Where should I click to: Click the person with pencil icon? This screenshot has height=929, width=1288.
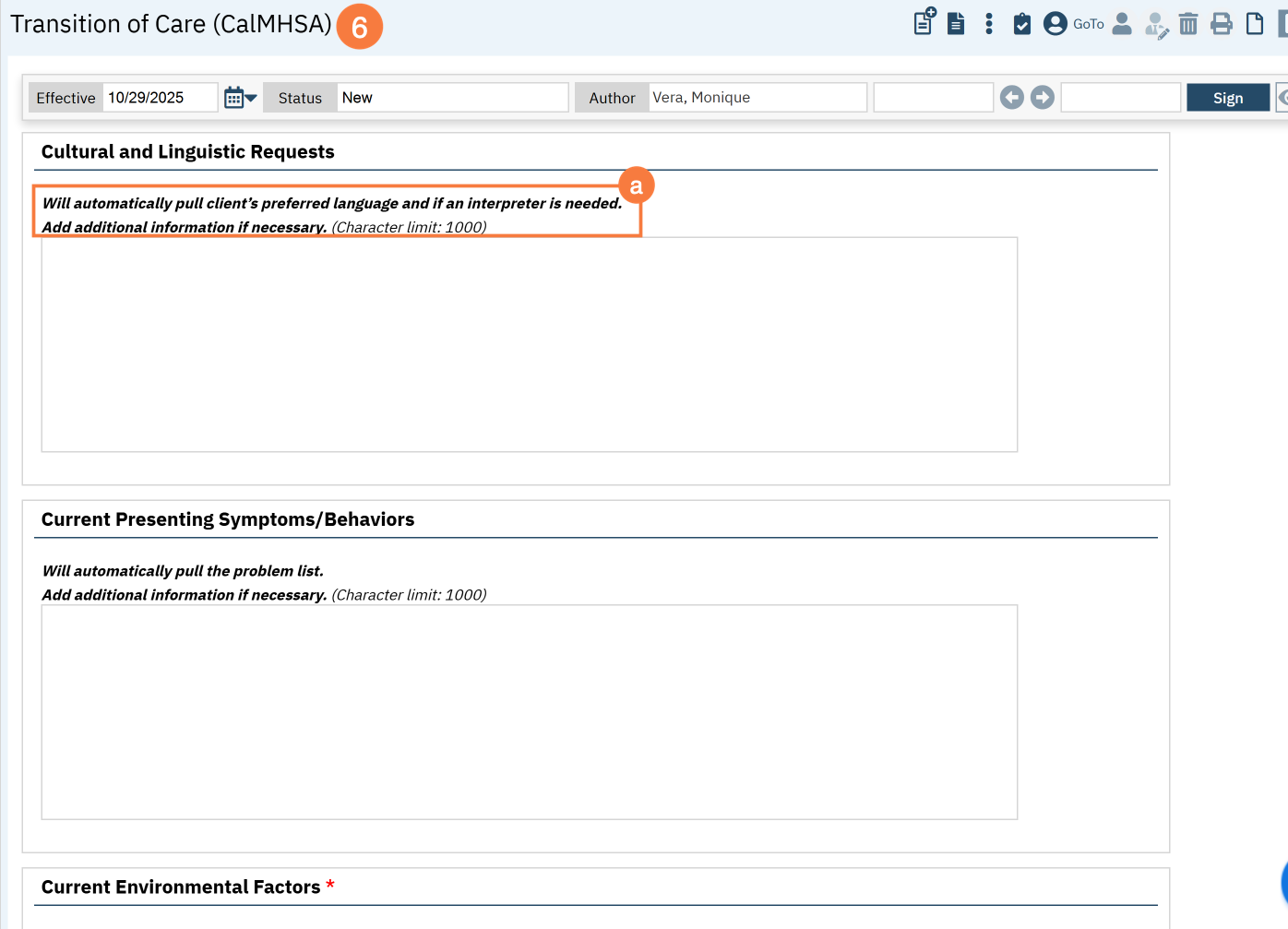point(1155,25)
